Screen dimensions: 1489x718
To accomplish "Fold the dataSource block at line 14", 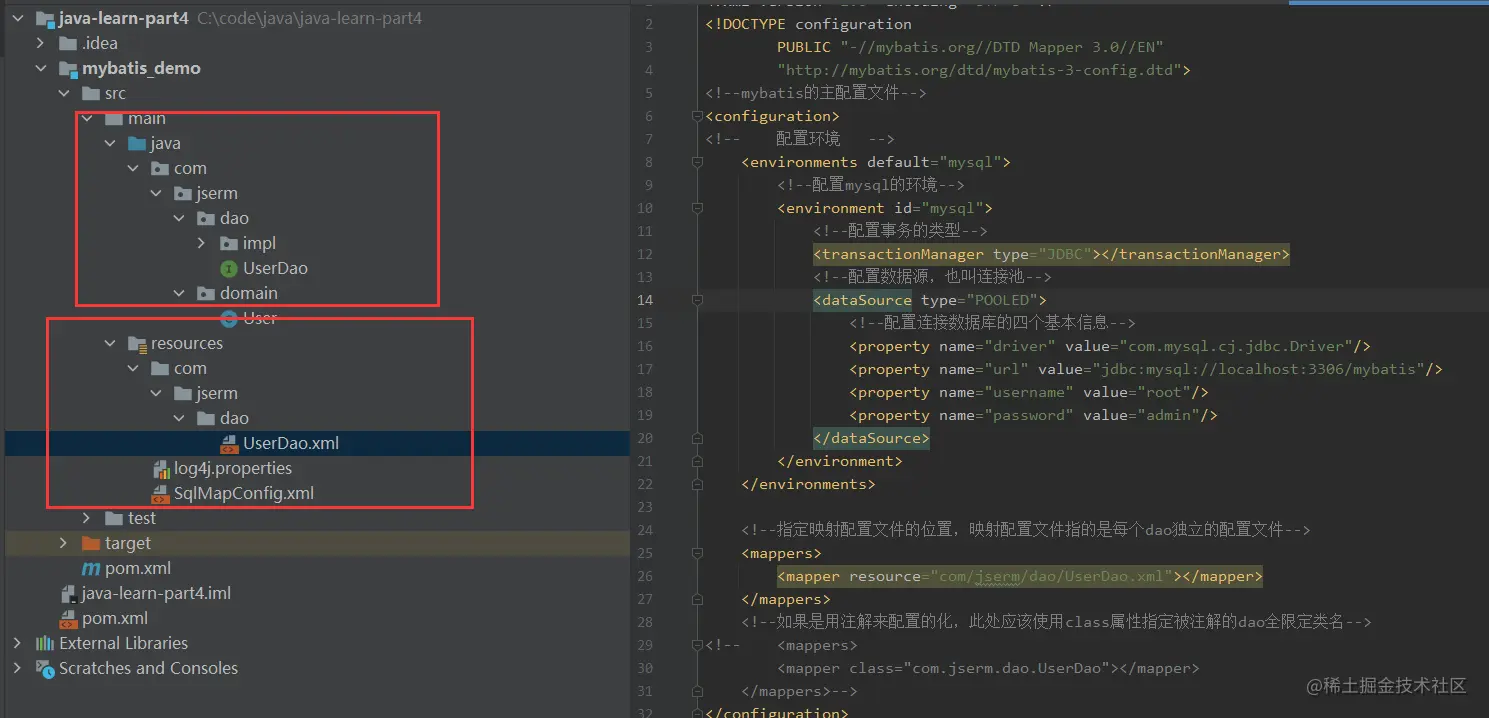I will 696,300.
